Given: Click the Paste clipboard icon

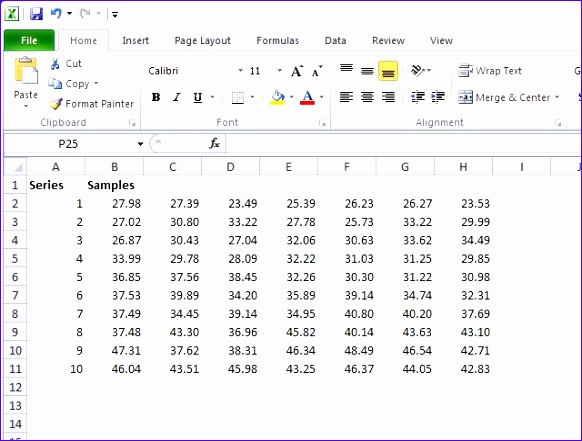Looking at the screenshot, I should coord(26,71).
